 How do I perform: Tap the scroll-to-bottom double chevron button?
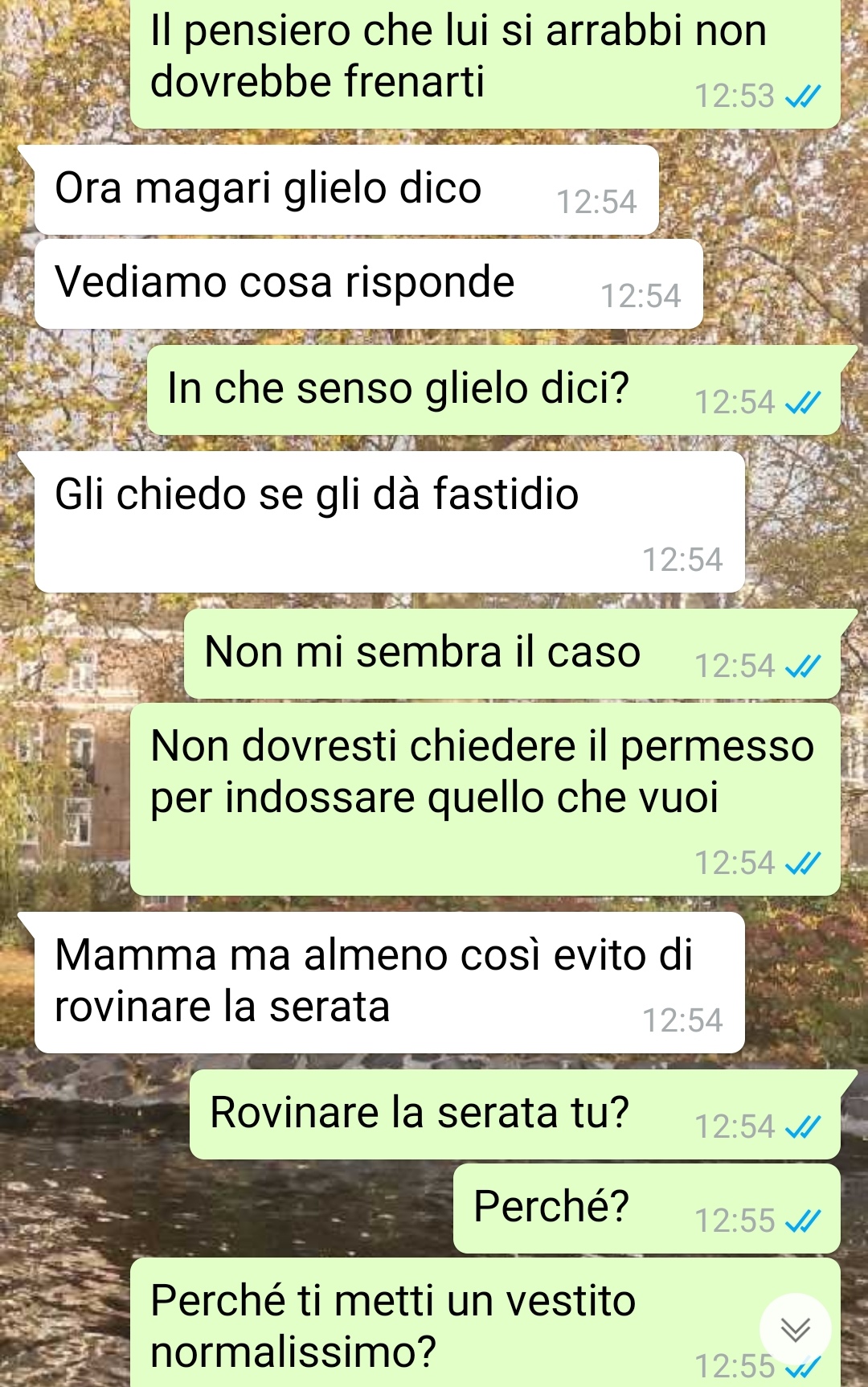tap(795, 1329)
